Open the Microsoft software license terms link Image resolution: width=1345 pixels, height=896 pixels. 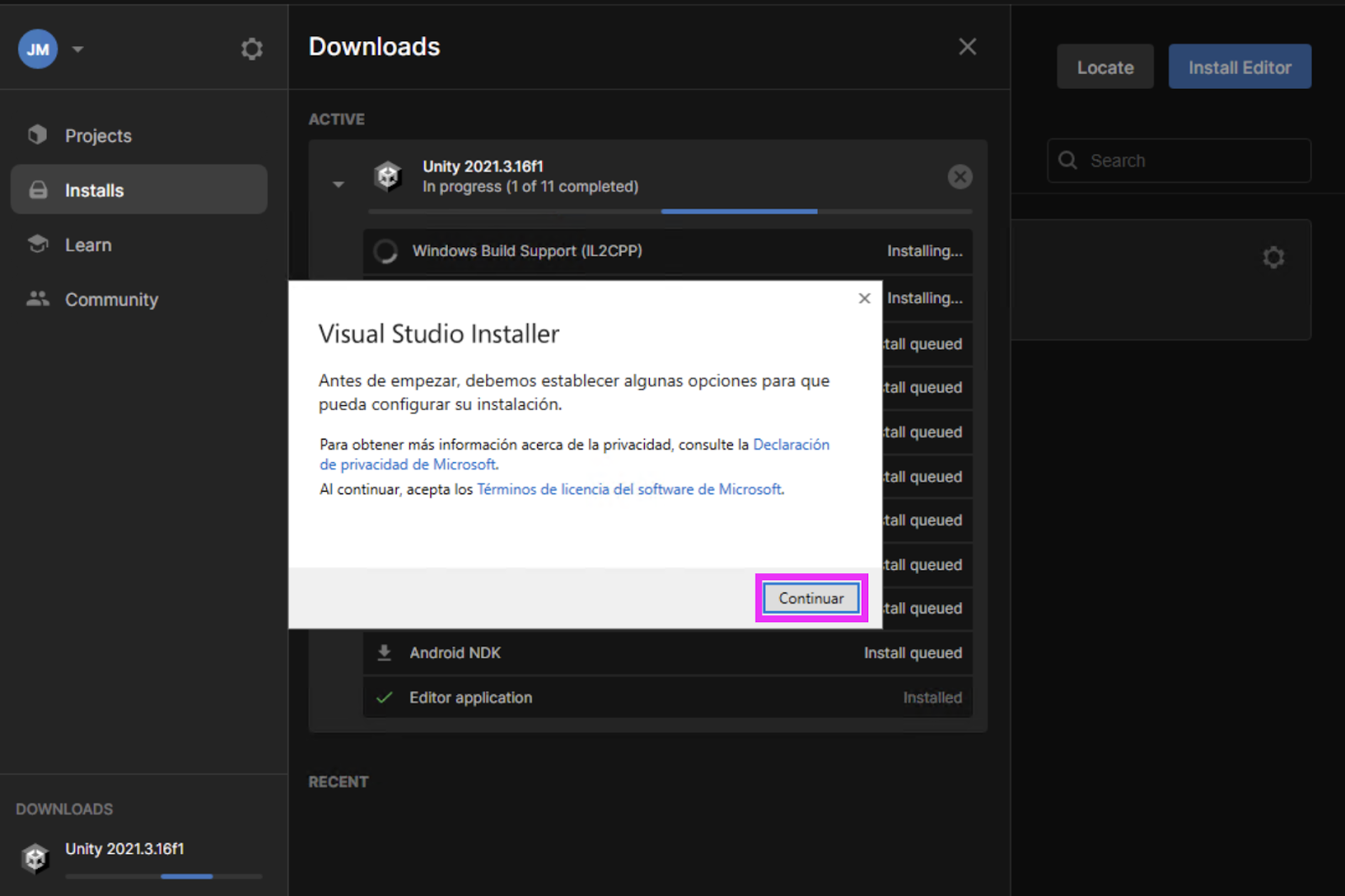tap(629, 489)
